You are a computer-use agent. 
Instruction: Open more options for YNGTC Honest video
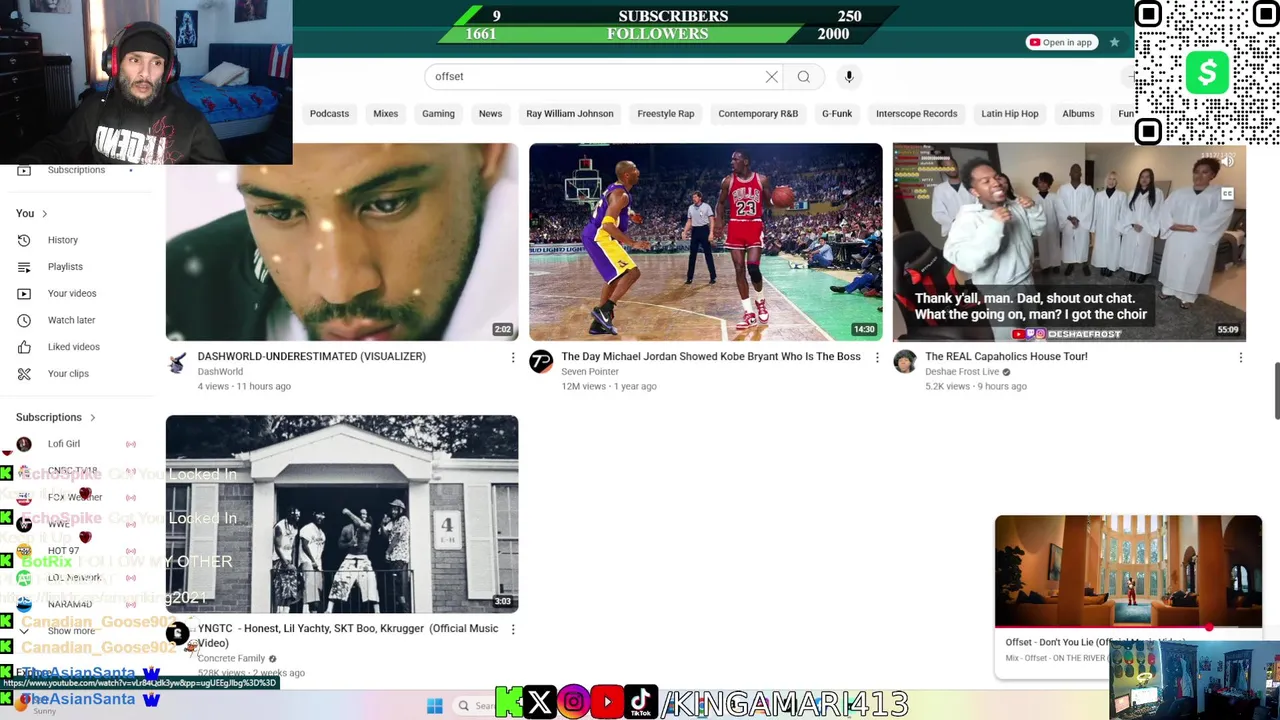click(513, 629)
